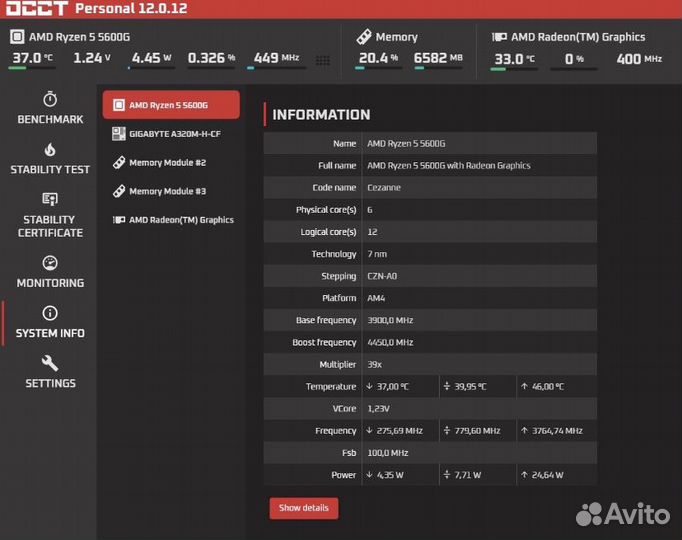Image resolution: width=682 pixels, height=540 pixels.
Task: Click the GPU usage 0 % readout
Action: click(x=574, y=59)
